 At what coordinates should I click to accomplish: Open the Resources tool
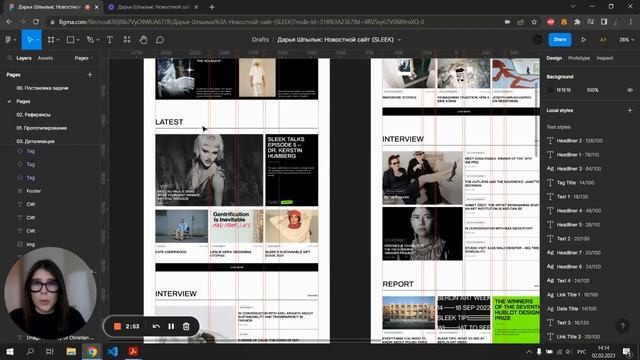pyautogui.click(x=127, y=40)
